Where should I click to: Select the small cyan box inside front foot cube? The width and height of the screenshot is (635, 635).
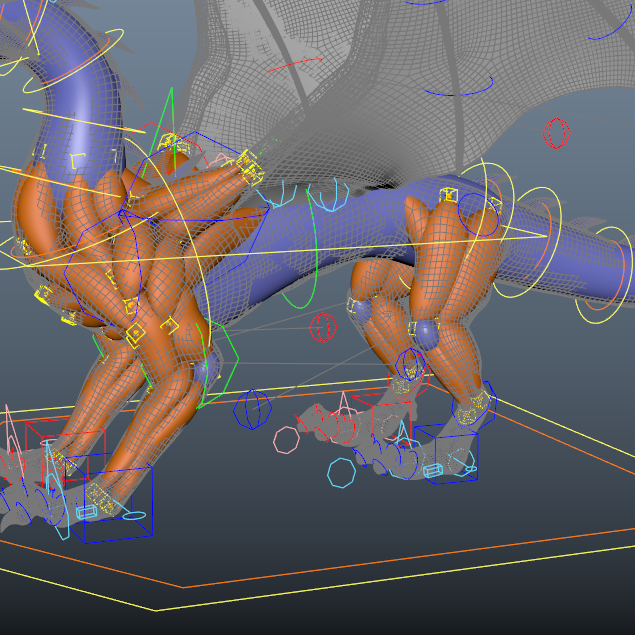click(x=87, y=512)
